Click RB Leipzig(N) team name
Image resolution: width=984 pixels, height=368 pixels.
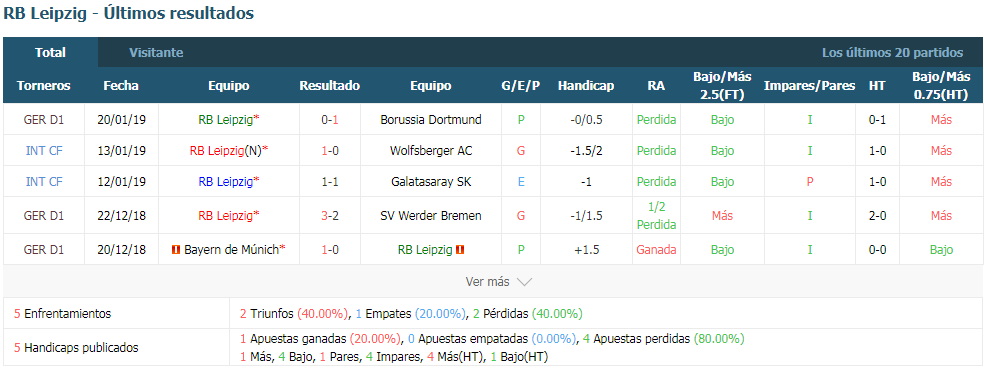[x=226, y=151]
